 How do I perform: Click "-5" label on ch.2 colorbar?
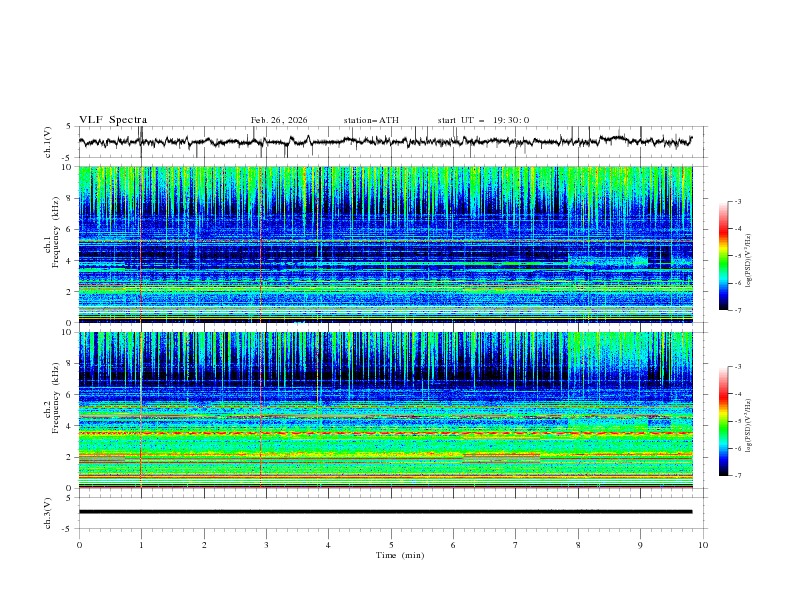738,421
